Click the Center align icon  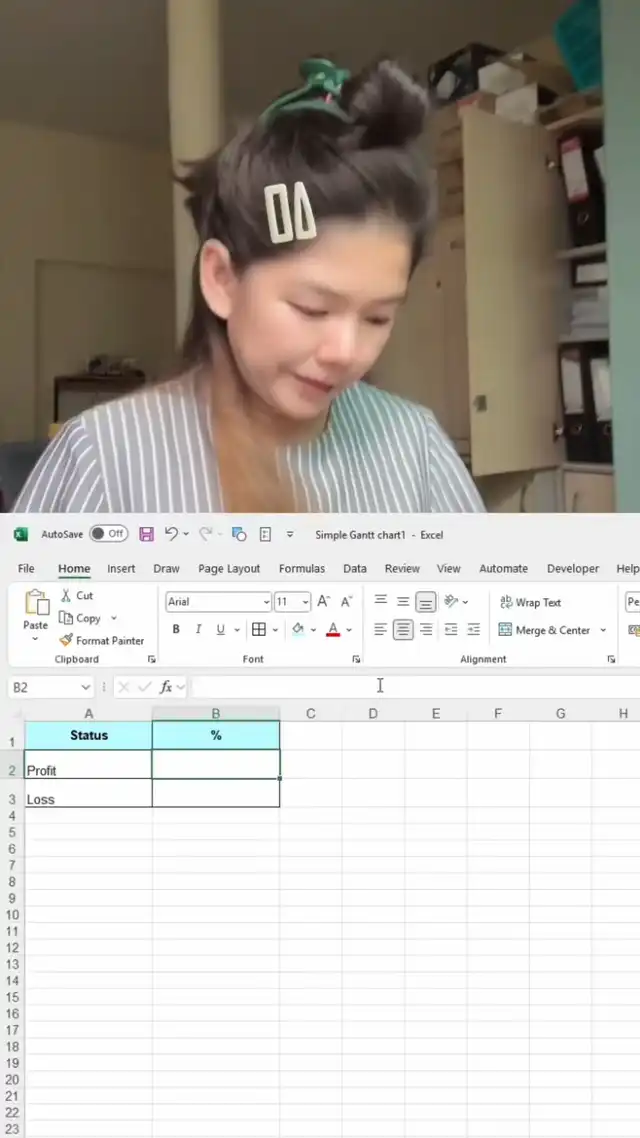[403, 630]
